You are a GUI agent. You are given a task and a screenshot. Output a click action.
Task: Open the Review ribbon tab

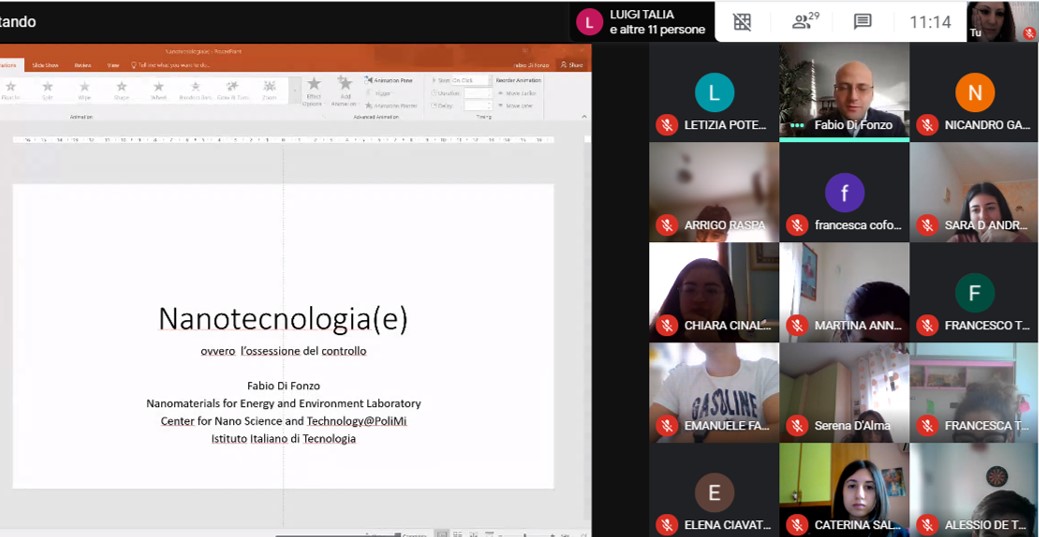click(82, 65)
